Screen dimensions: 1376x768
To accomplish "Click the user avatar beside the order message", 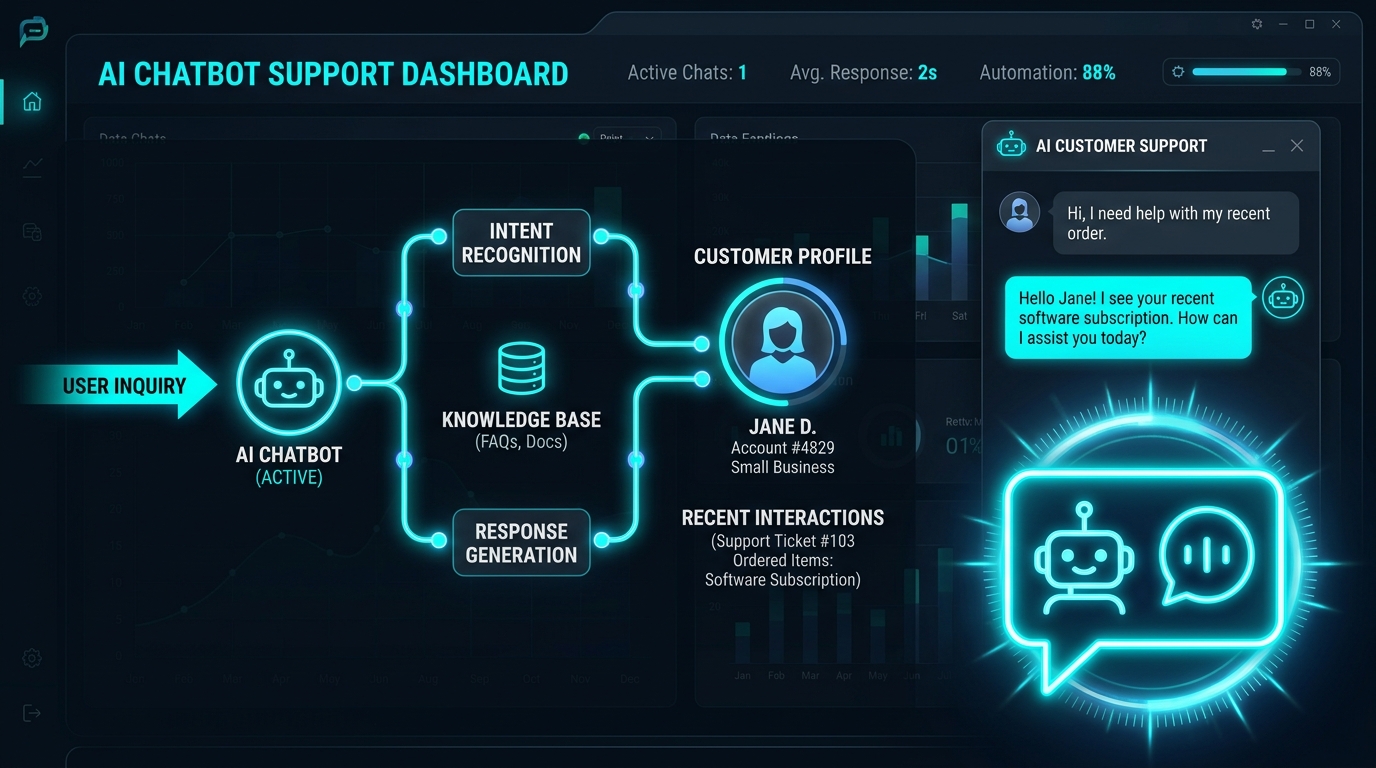I will (x=1020, y=213).
